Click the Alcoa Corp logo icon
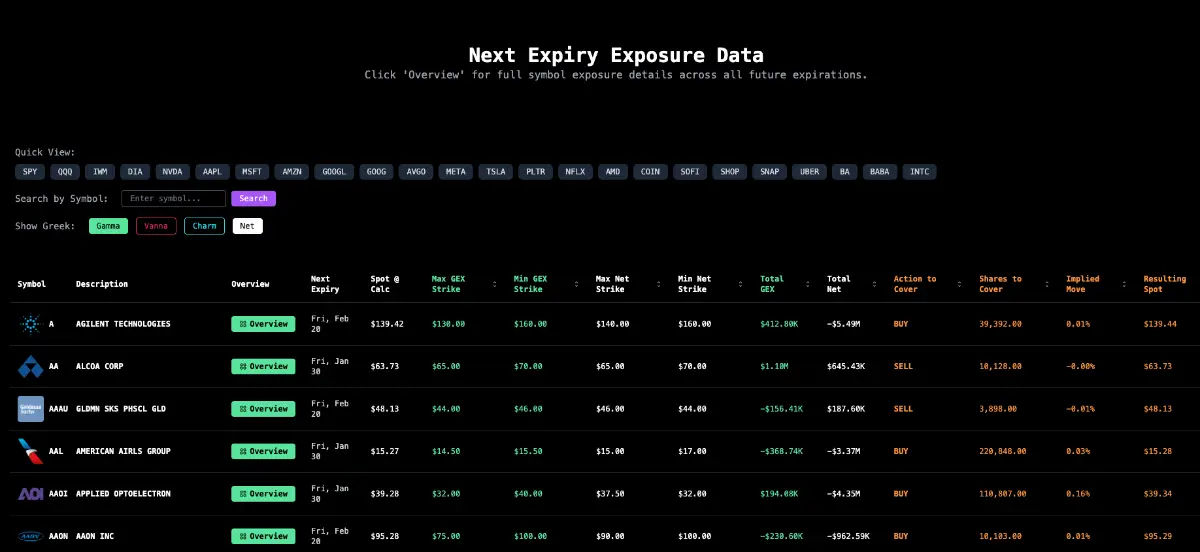 click(x=30, y=367)
